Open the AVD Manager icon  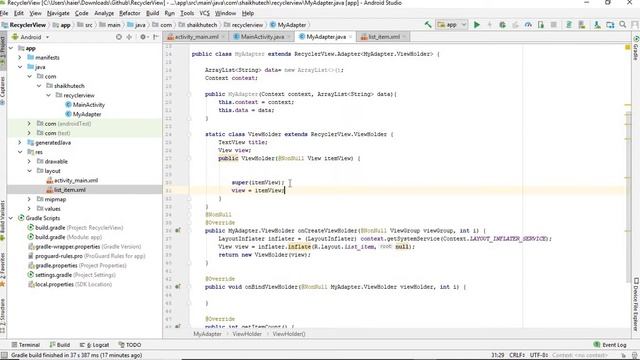tap(582, 24)
